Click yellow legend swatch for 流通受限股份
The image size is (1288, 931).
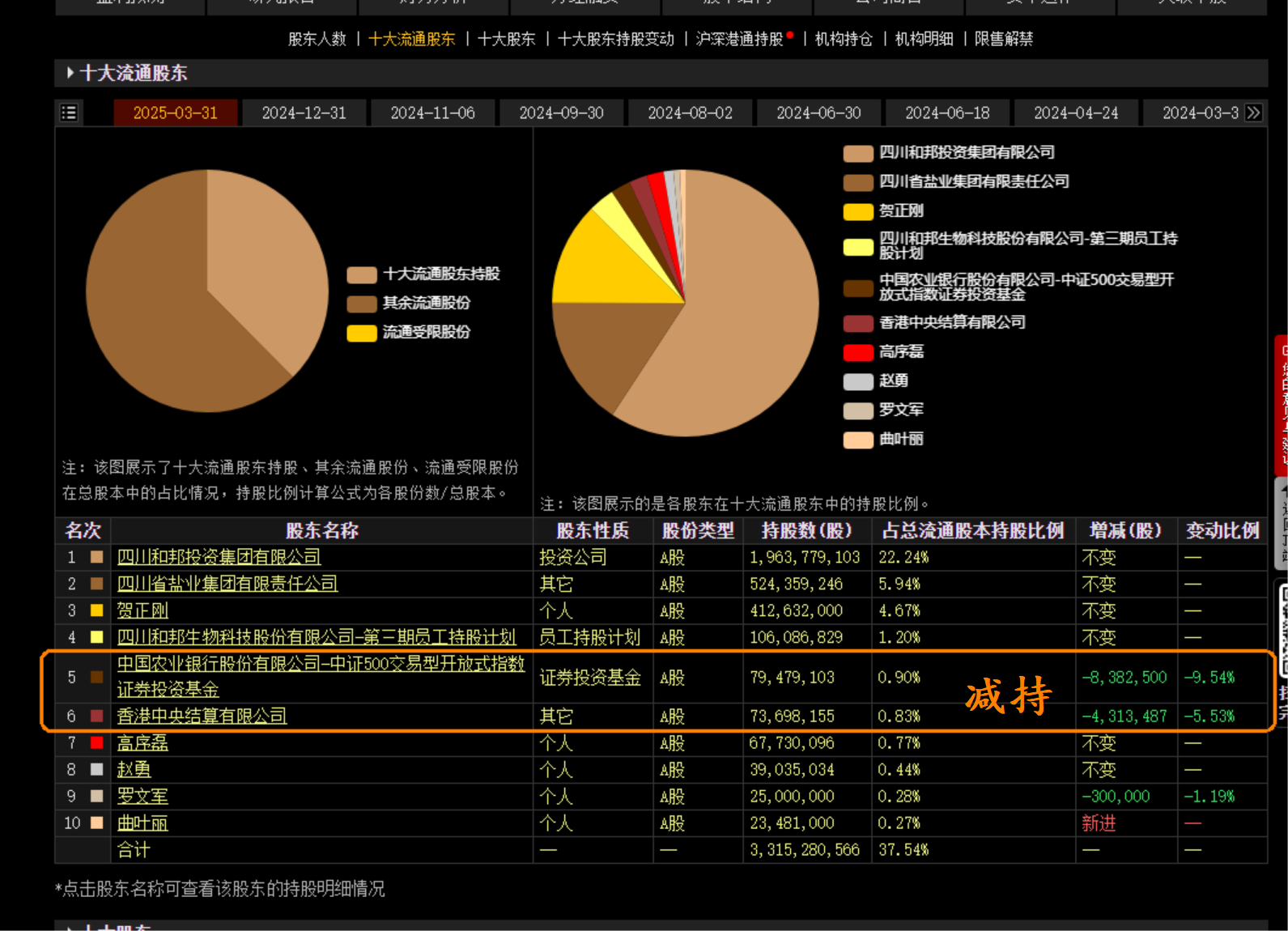click(362, 333)
